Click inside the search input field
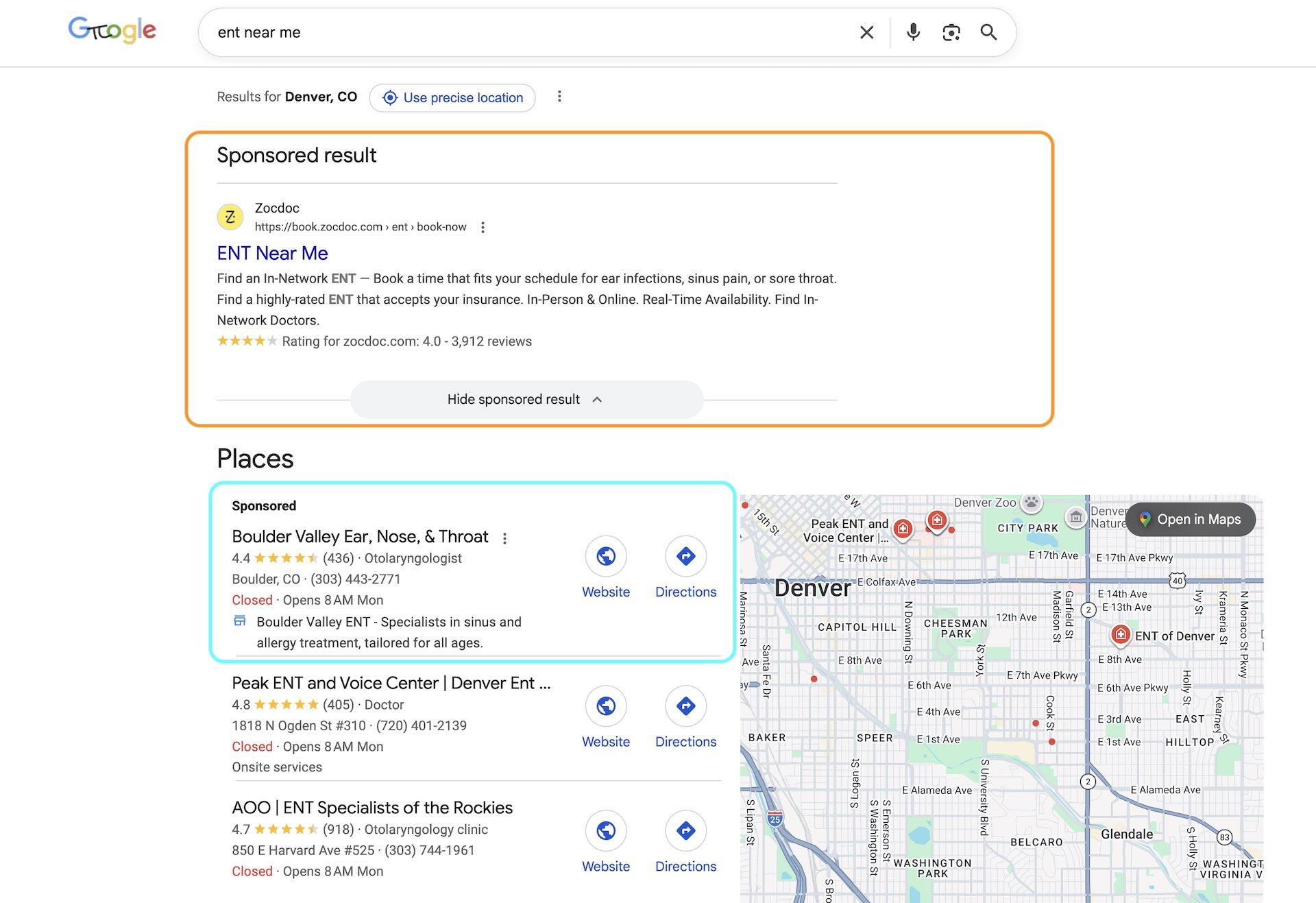 pos(480,32)
